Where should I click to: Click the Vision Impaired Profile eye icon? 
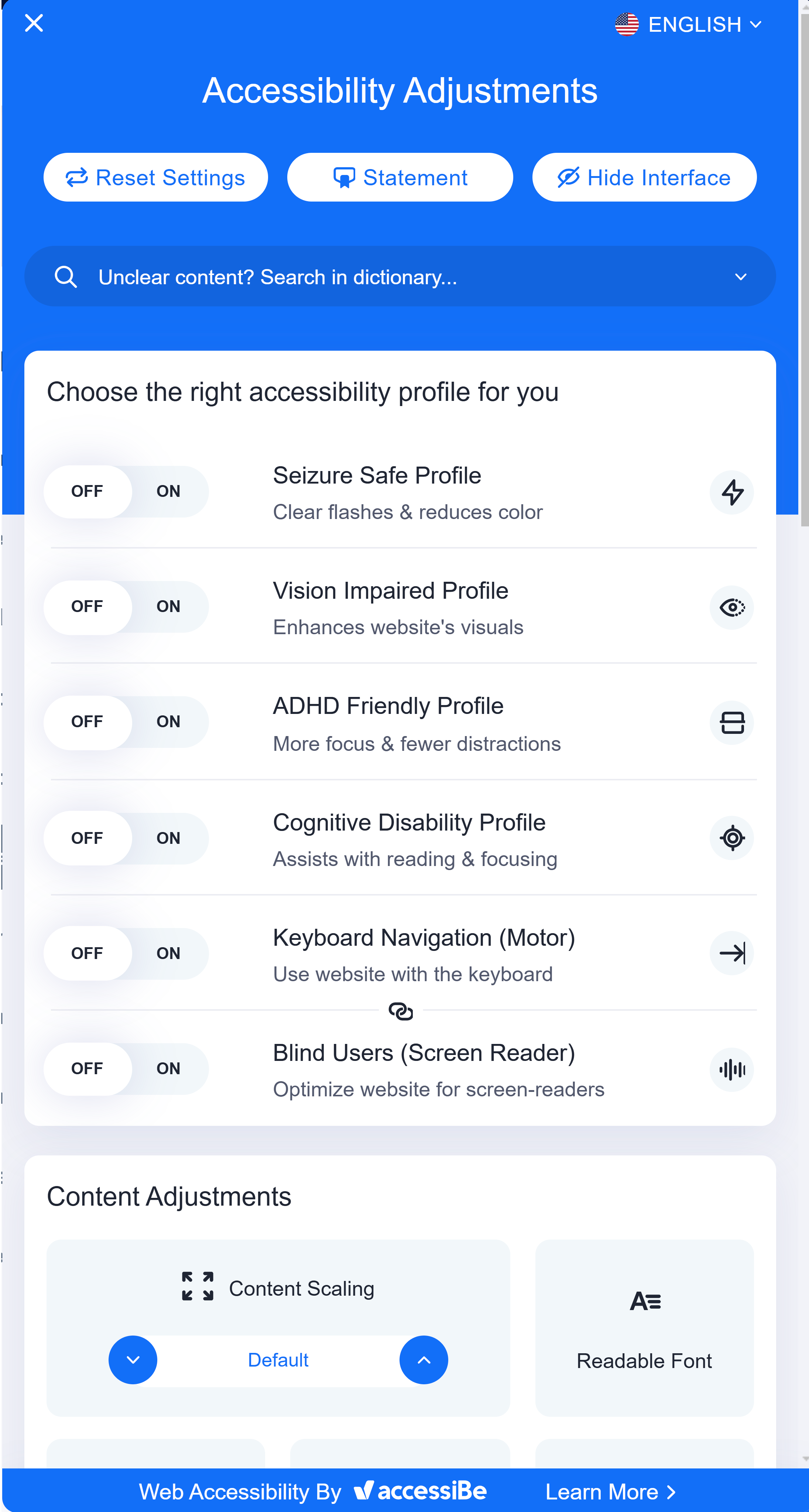click(x=731, y=607)
